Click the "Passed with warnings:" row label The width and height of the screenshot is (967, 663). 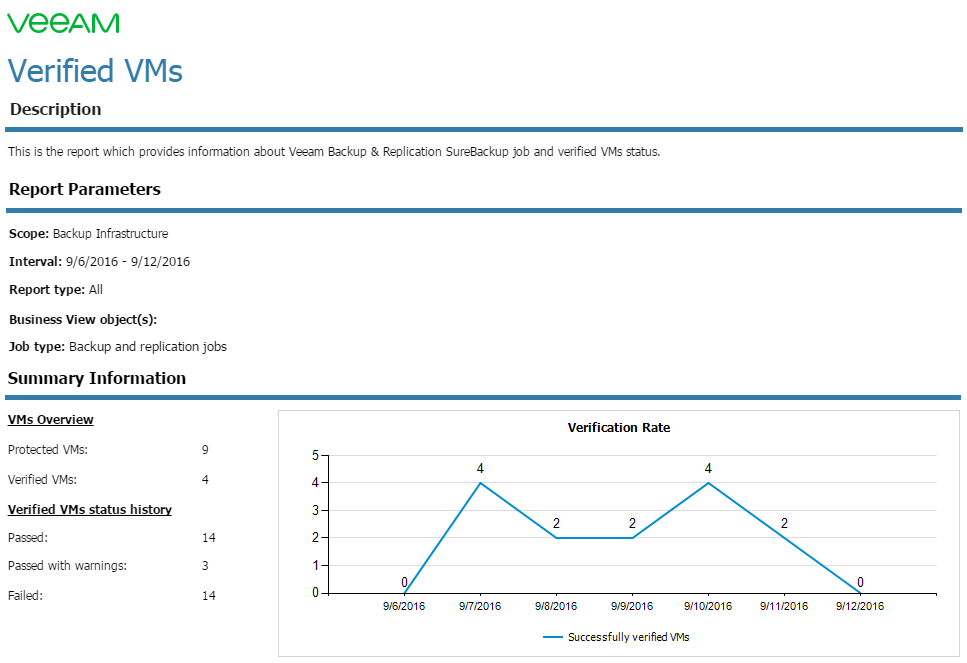point(67,566)
